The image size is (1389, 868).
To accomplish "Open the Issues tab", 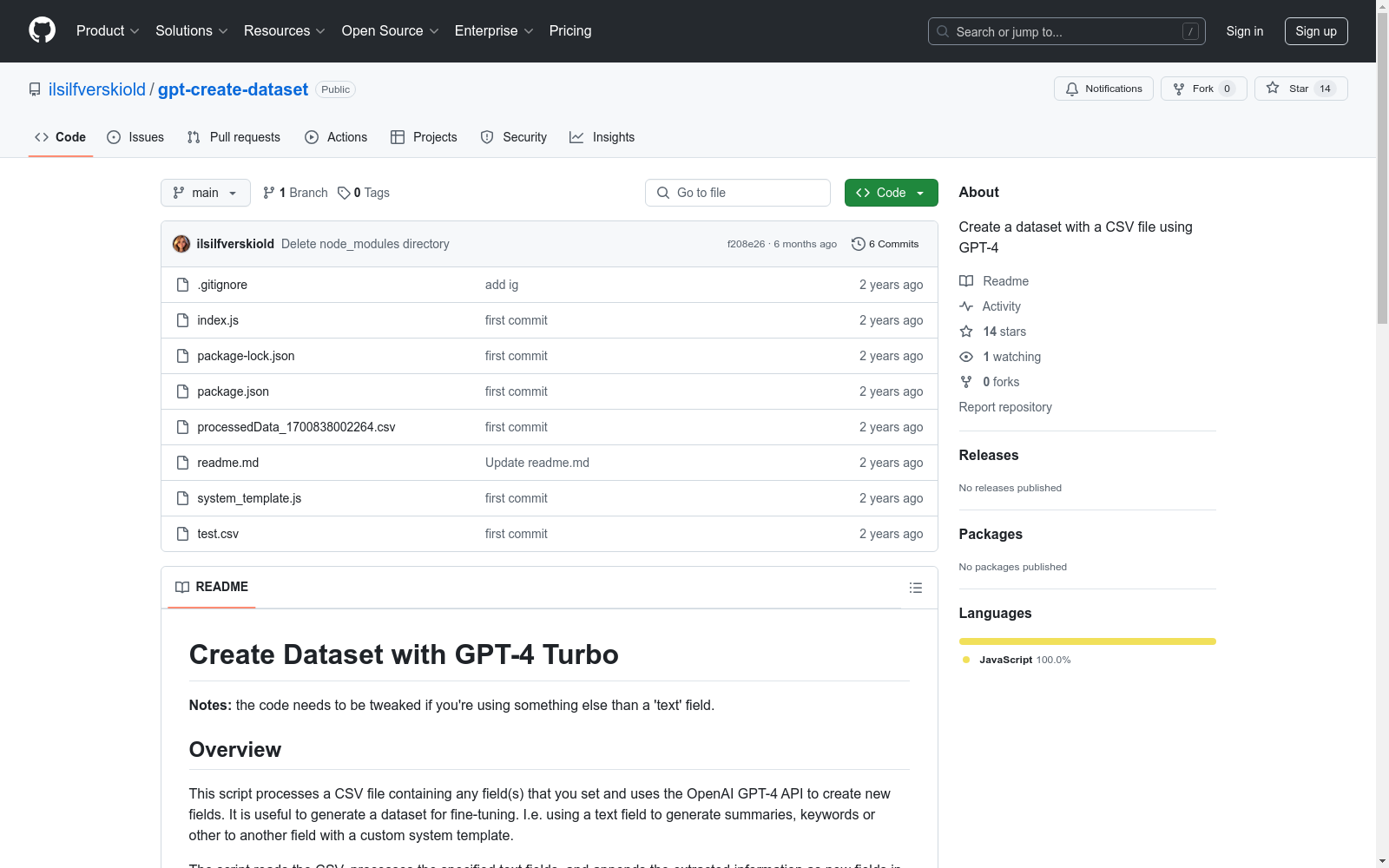I will [x=135, y=137].
